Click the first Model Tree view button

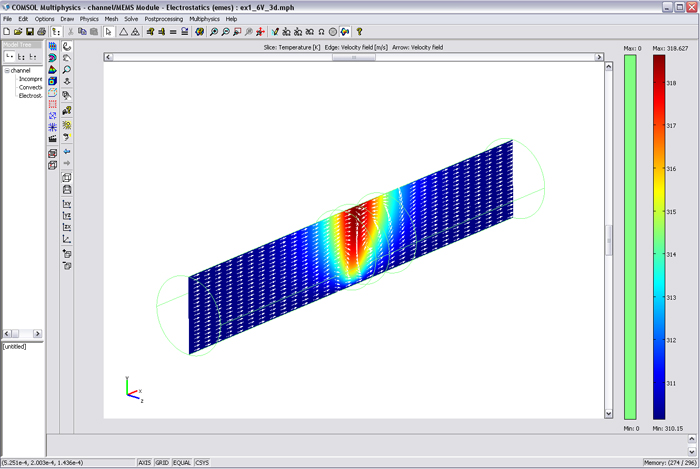click(9, 57)
